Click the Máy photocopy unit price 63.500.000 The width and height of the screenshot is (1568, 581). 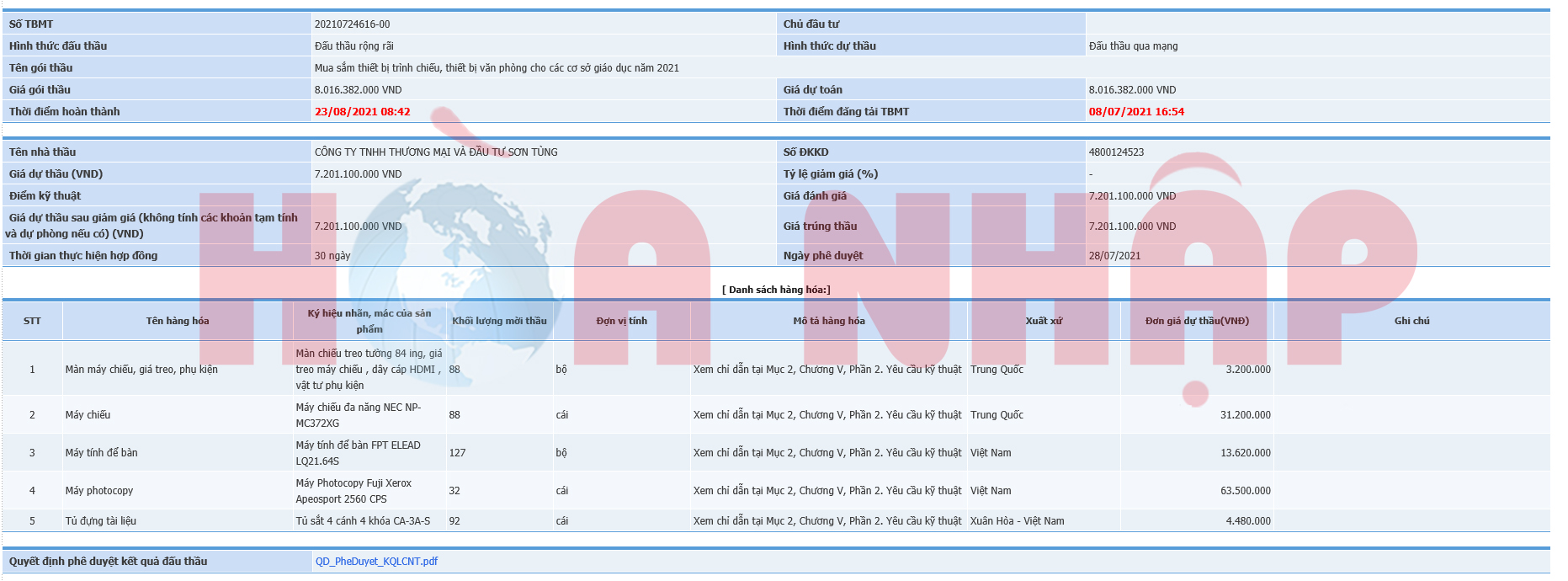1245,491
